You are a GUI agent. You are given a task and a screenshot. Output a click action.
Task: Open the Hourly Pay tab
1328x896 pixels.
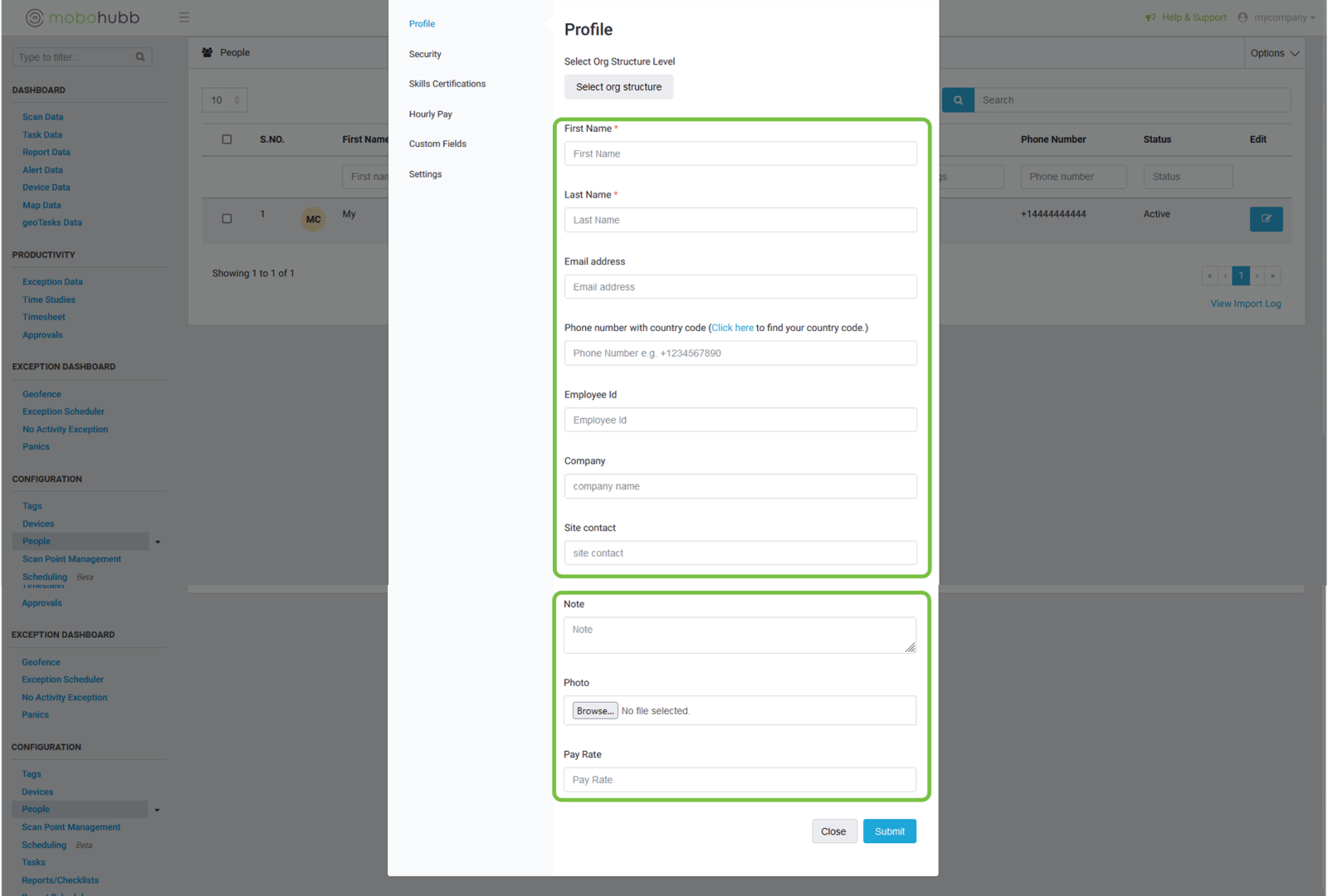pyautogui.click(x=430, y=114)
